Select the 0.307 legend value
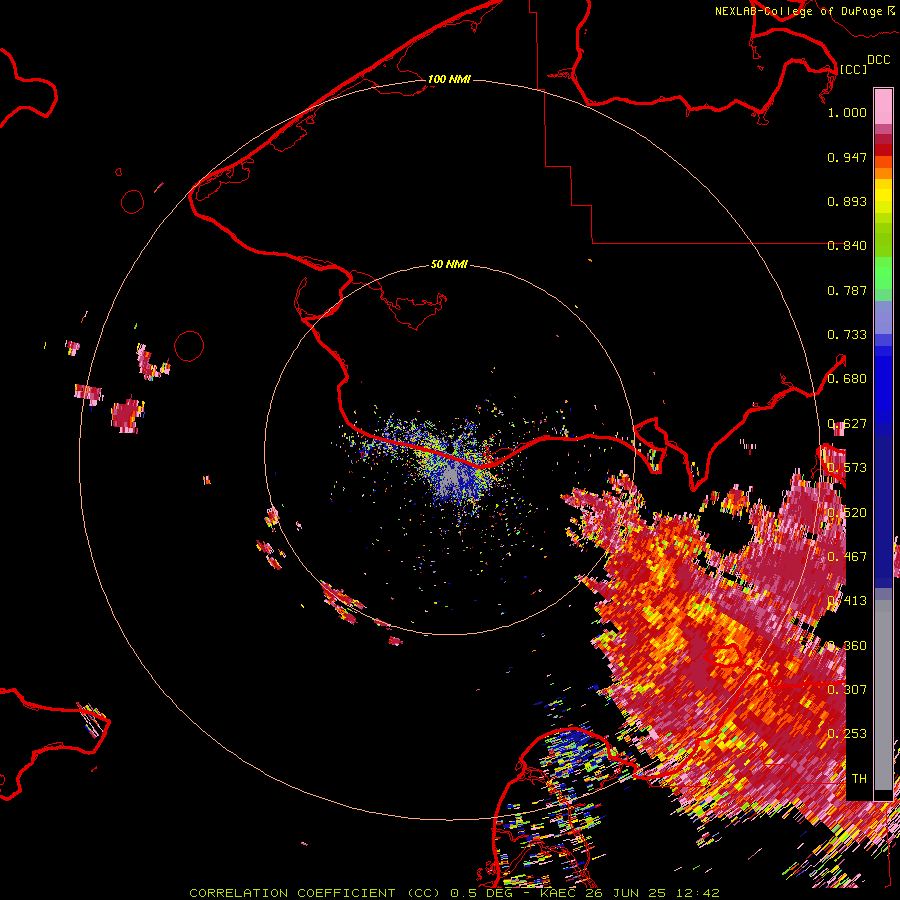 tap(847, 689)
